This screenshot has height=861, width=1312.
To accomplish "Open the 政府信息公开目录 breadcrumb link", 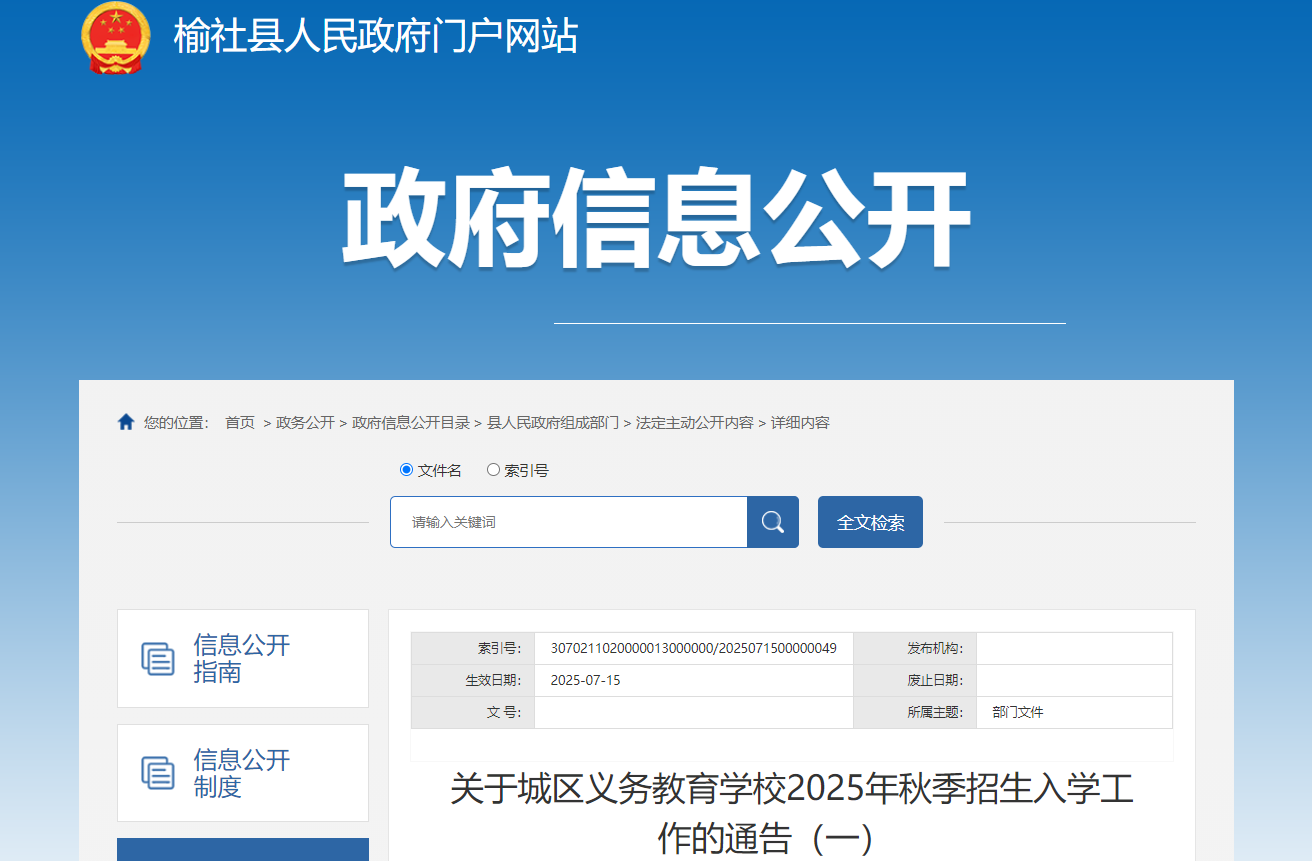I will click(x=411, y=423).
